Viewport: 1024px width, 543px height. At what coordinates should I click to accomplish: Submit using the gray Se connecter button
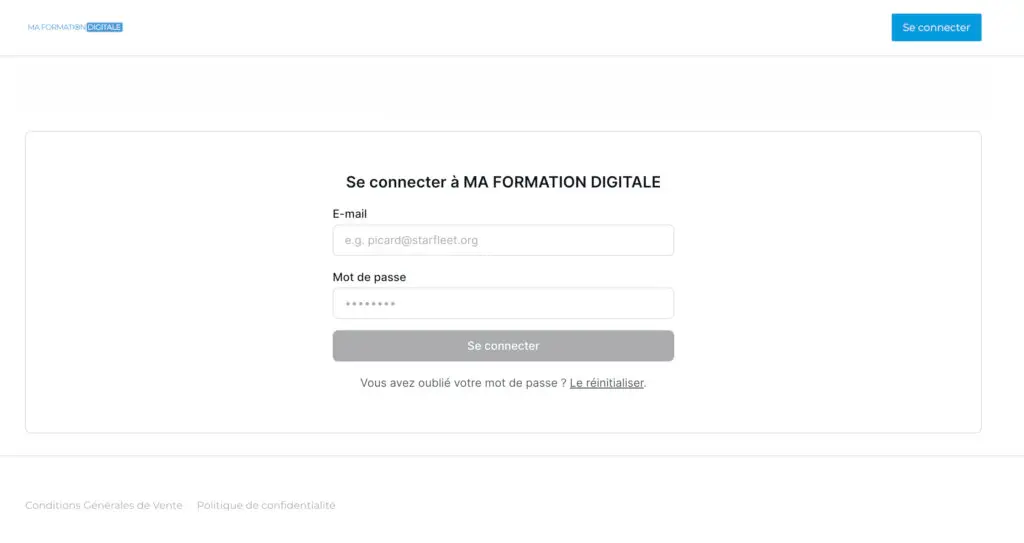pyautogui.click(x=503, y=346)
